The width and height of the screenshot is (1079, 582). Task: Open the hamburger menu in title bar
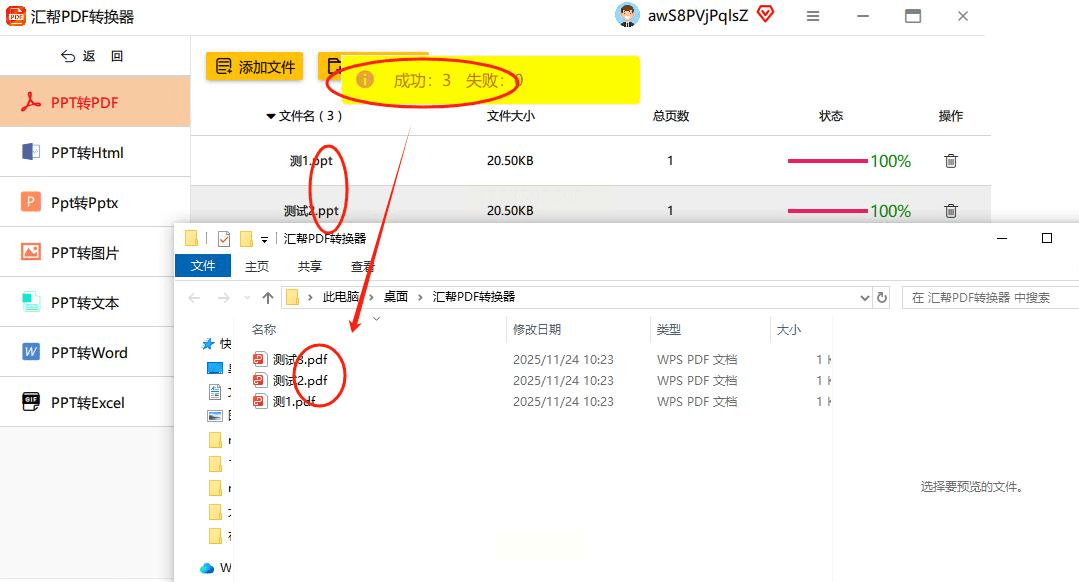click(x=813, y=16)
